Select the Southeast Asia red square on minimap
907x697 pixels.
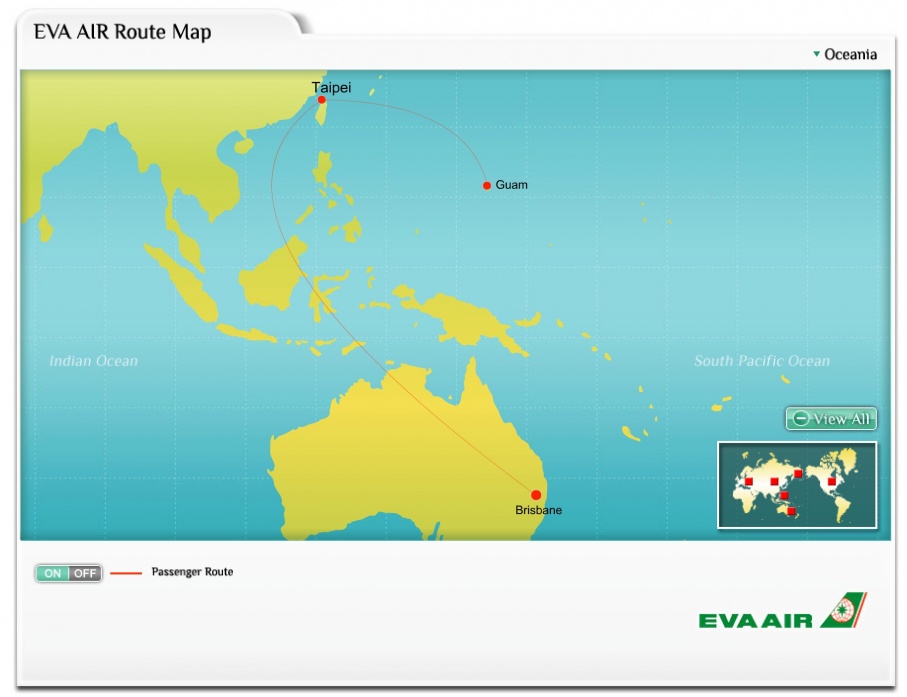784,495
